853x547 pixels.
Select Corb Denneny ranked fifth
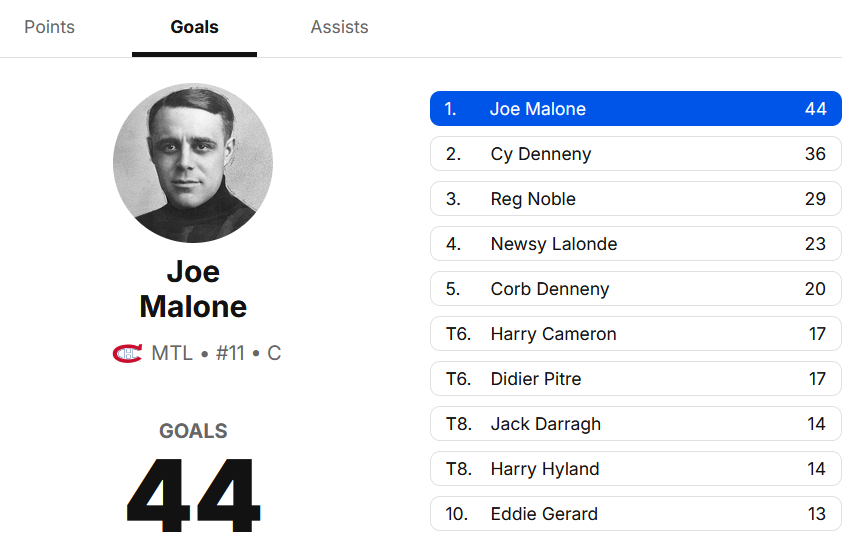[x=635, y=289]
